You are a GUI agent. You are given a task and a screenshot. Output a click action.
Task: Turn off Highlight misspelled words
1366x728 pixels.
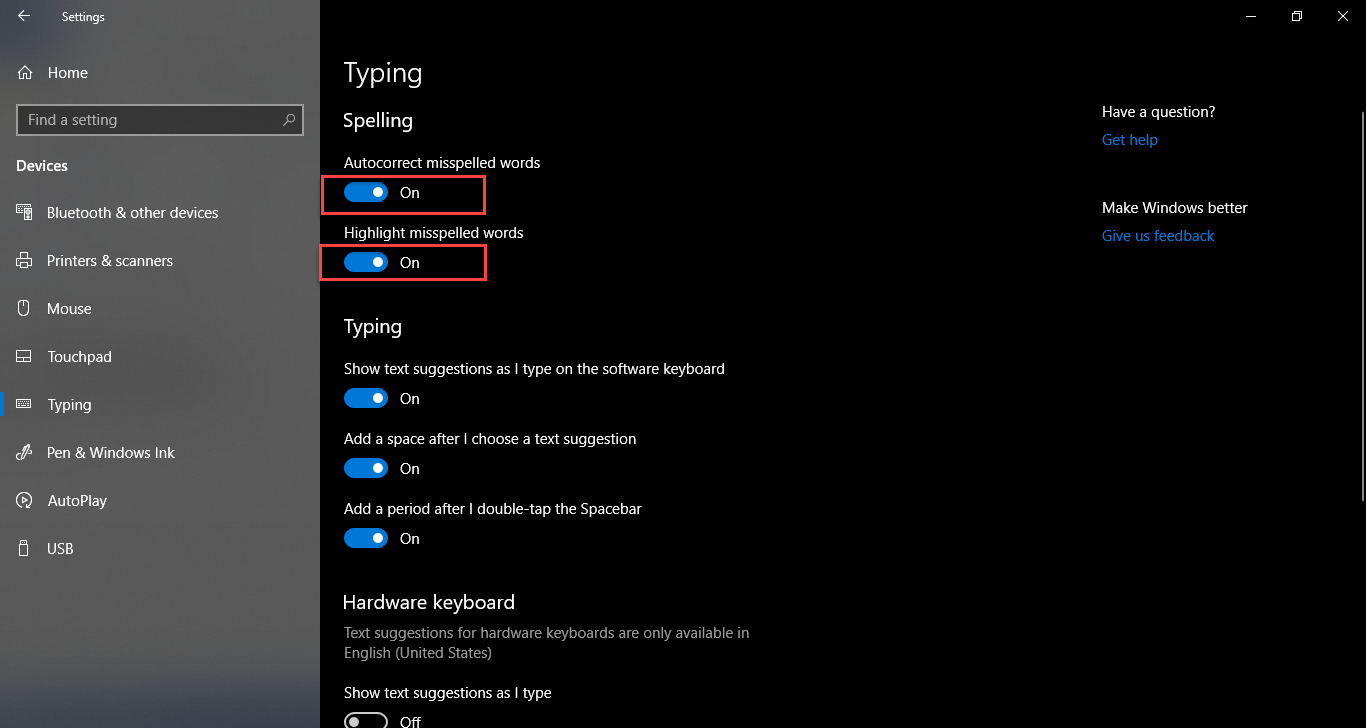[366, 263]
